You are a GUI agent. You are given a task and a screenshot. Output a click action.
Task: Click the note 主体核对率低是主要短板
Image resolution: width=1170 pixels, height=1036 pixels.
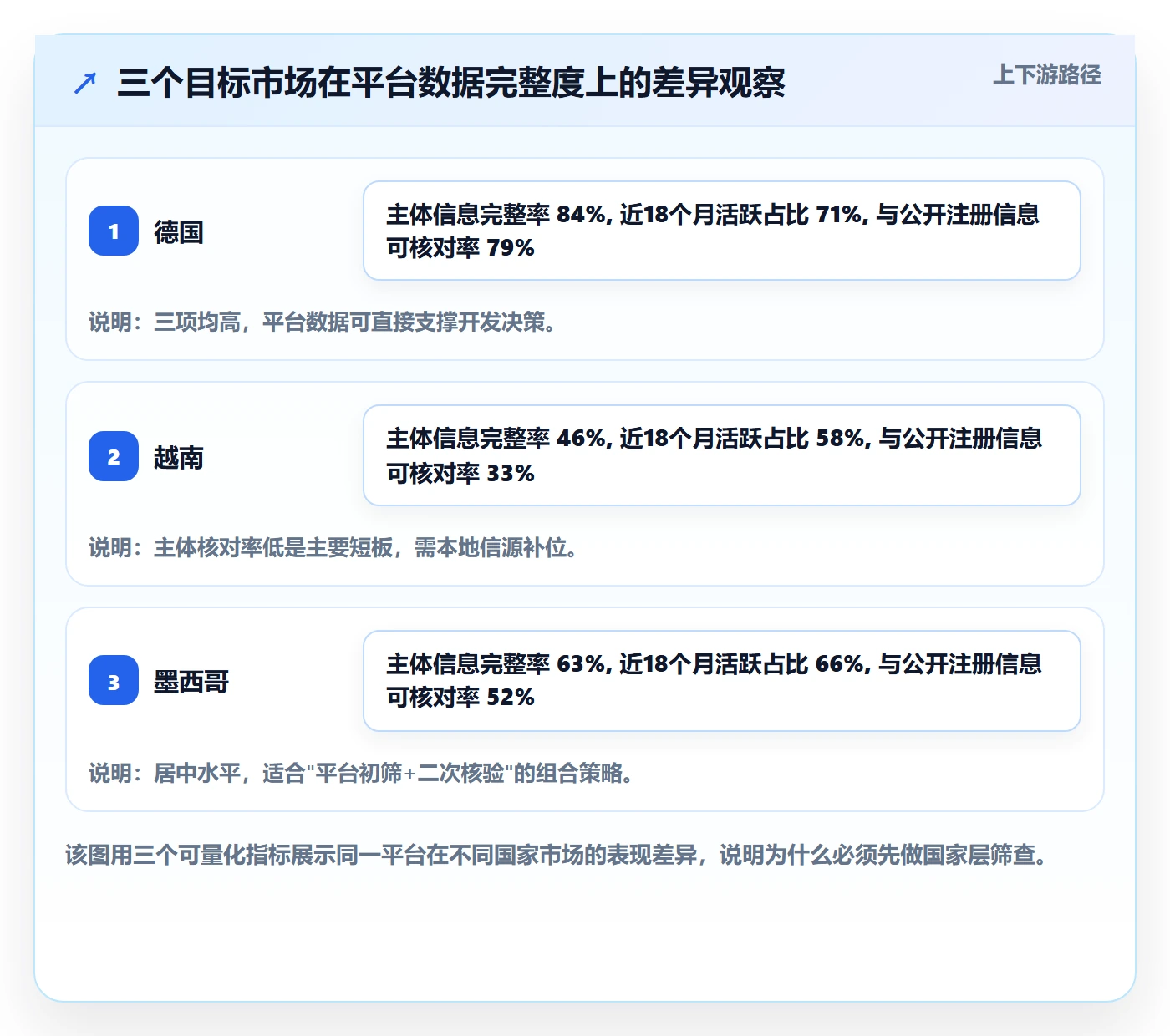pos(333,547)
